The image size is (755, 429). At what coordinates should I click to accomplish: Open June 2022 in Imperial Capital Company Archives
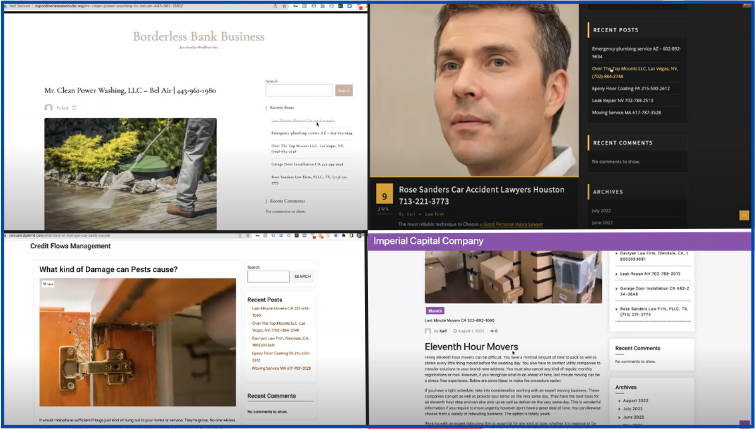(633, 417)
